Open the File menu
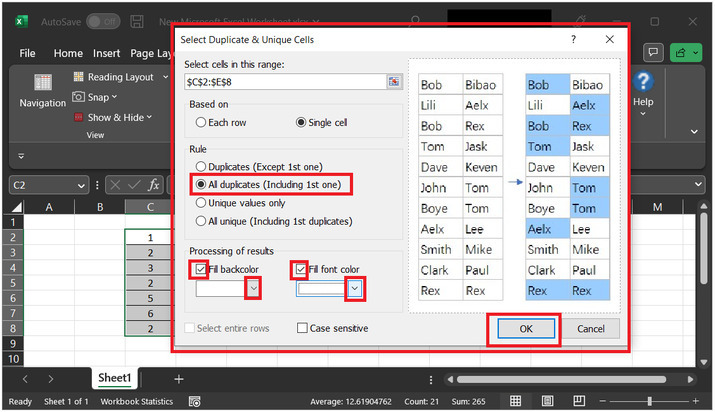Image resolution: width=715 pixels, height=412 pixels. point(27,53)
